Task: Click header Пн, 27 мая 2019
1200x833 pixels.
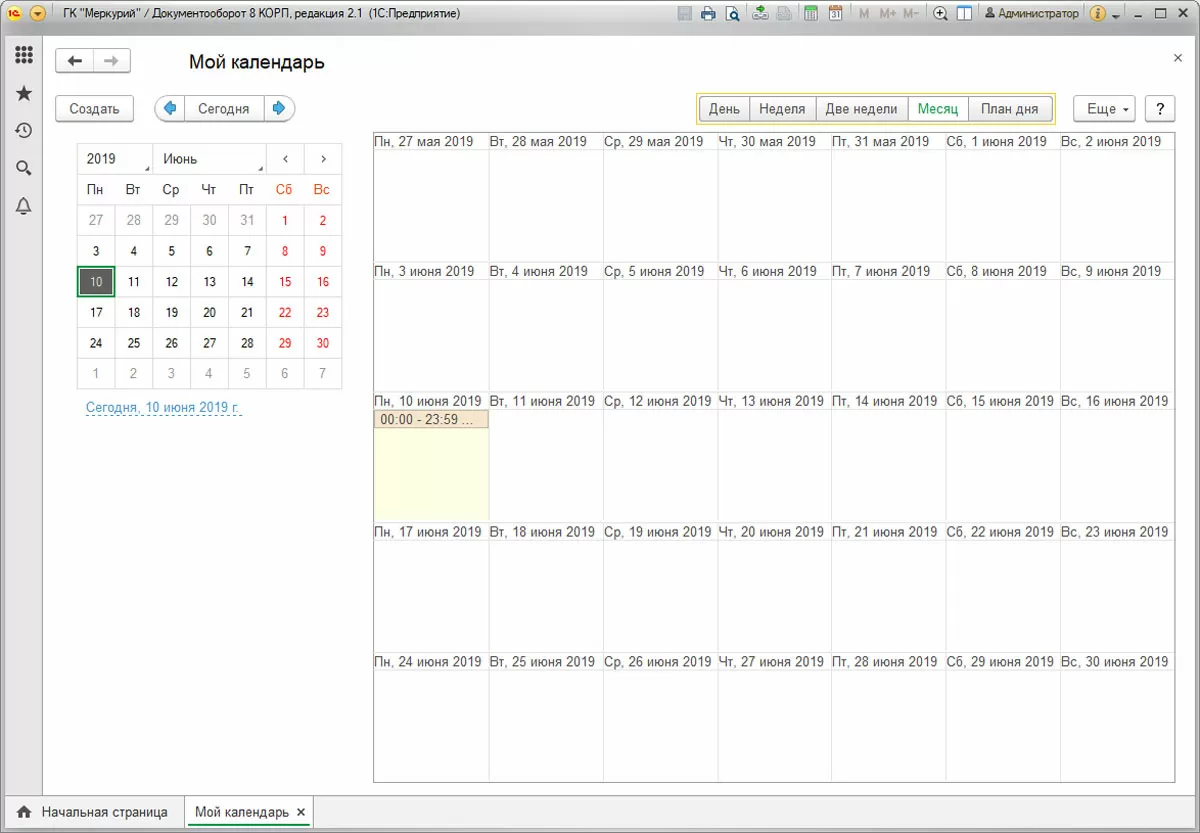Action: coord(424,141)
